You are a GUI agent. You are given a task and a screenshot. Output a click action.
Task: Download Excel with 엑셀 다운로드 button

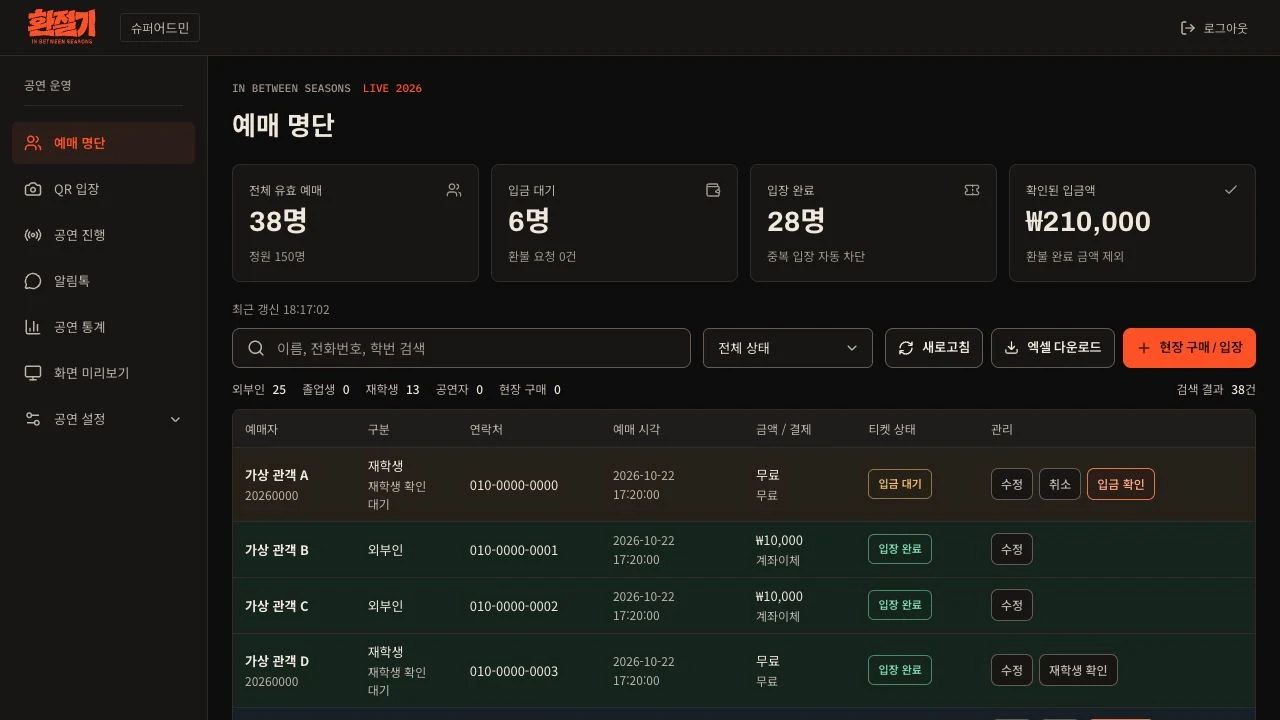(1053, 348)
